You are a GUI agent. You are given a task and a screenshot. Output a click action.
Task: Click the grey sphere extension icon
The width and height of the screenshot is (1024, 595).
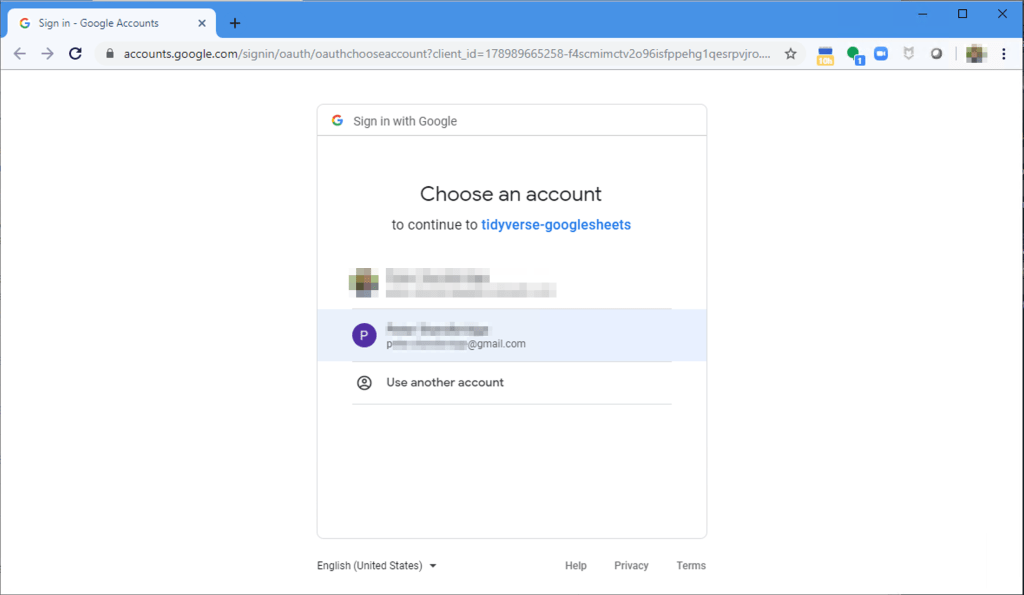tap(937, 54)
